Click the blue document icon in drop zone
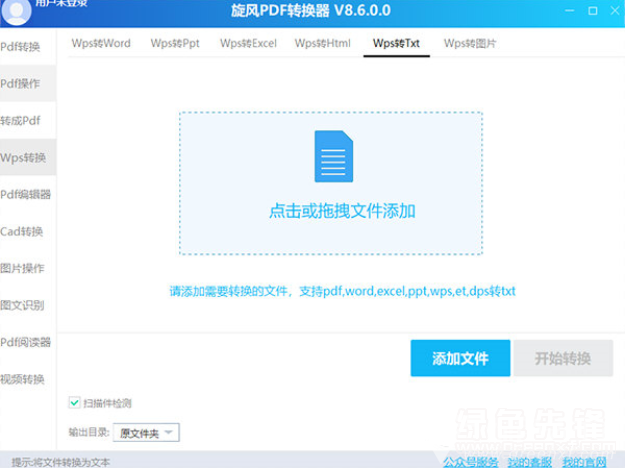The height and width of the screenshot is (468, 625). 334,156
